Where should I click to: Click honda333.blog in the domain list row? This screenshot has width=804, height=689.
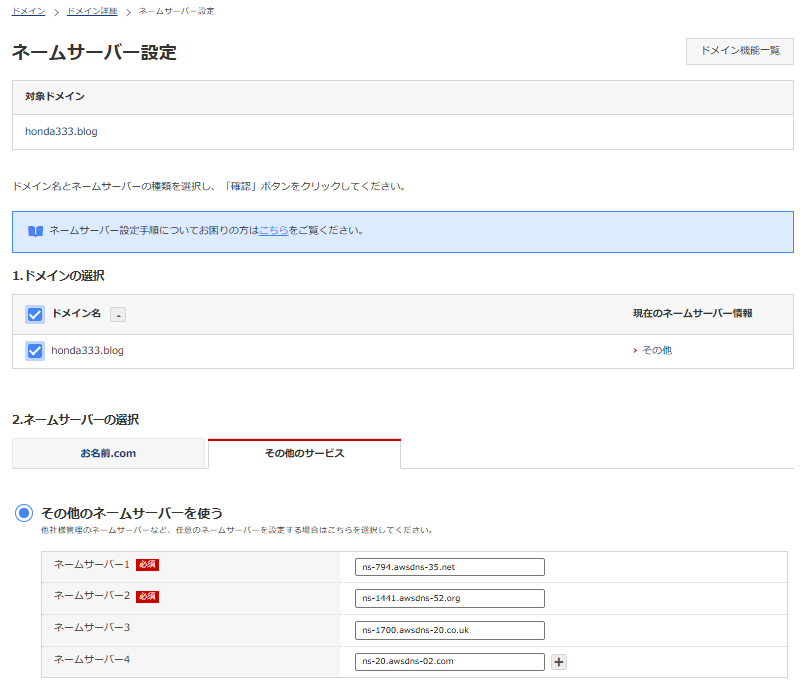coord(88,351)
